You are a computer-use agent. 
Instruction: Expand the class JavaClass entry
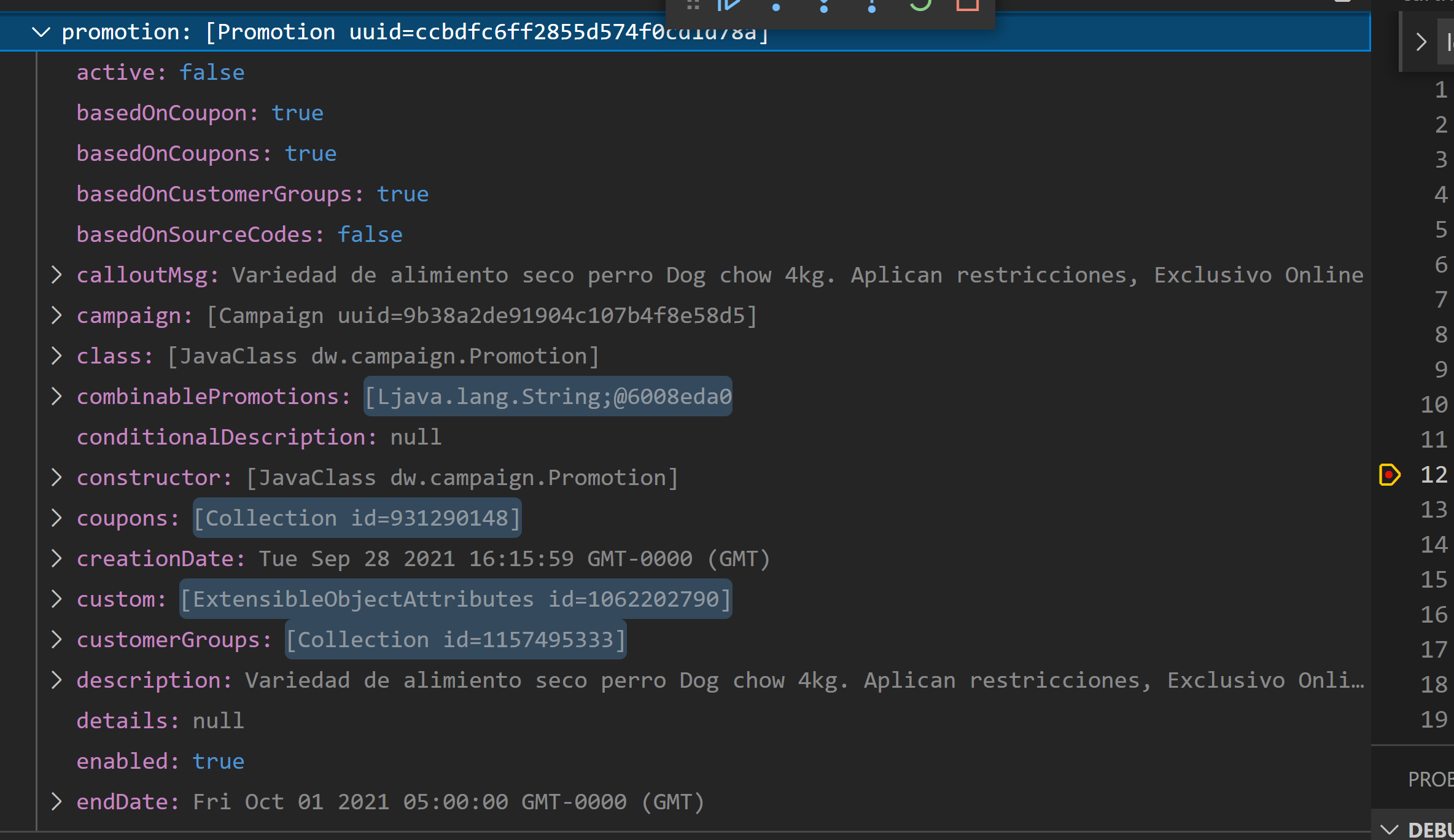56,356
